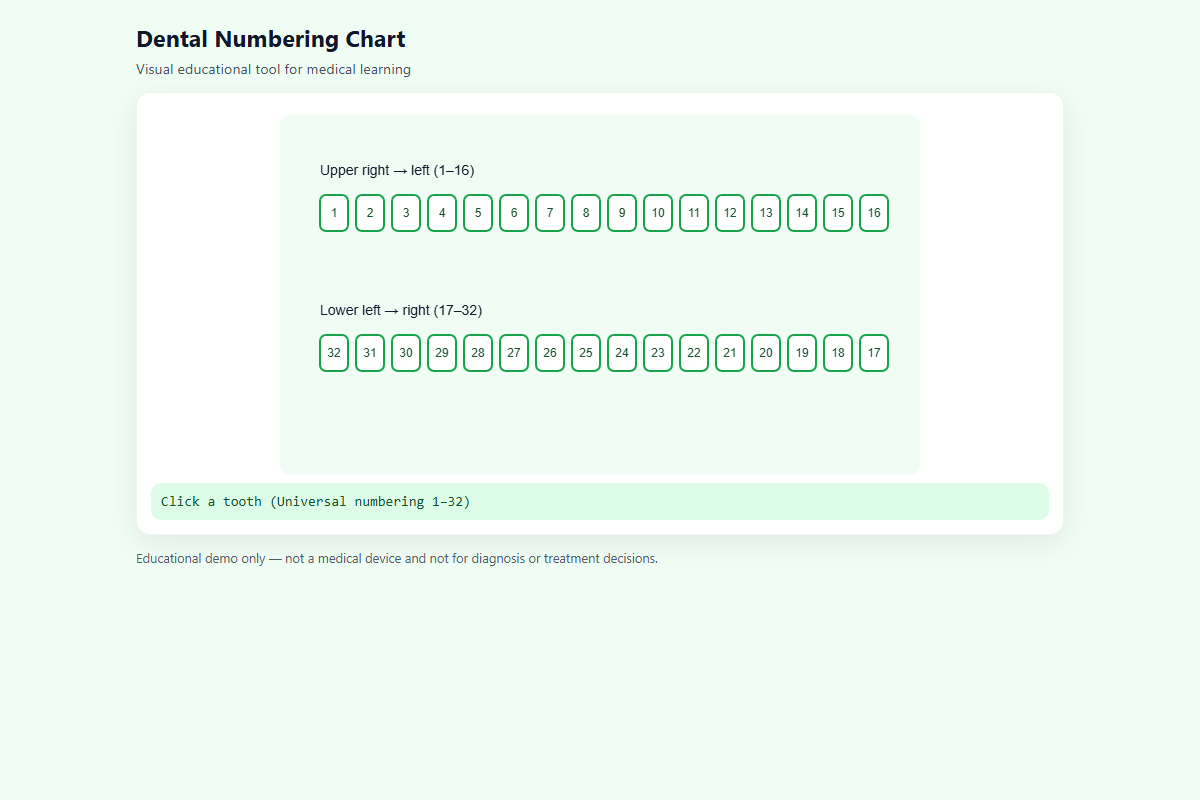Screen dimensions: 1200x800
Task: Click tooth 3 in the upper row
Action: pos(406,213)
